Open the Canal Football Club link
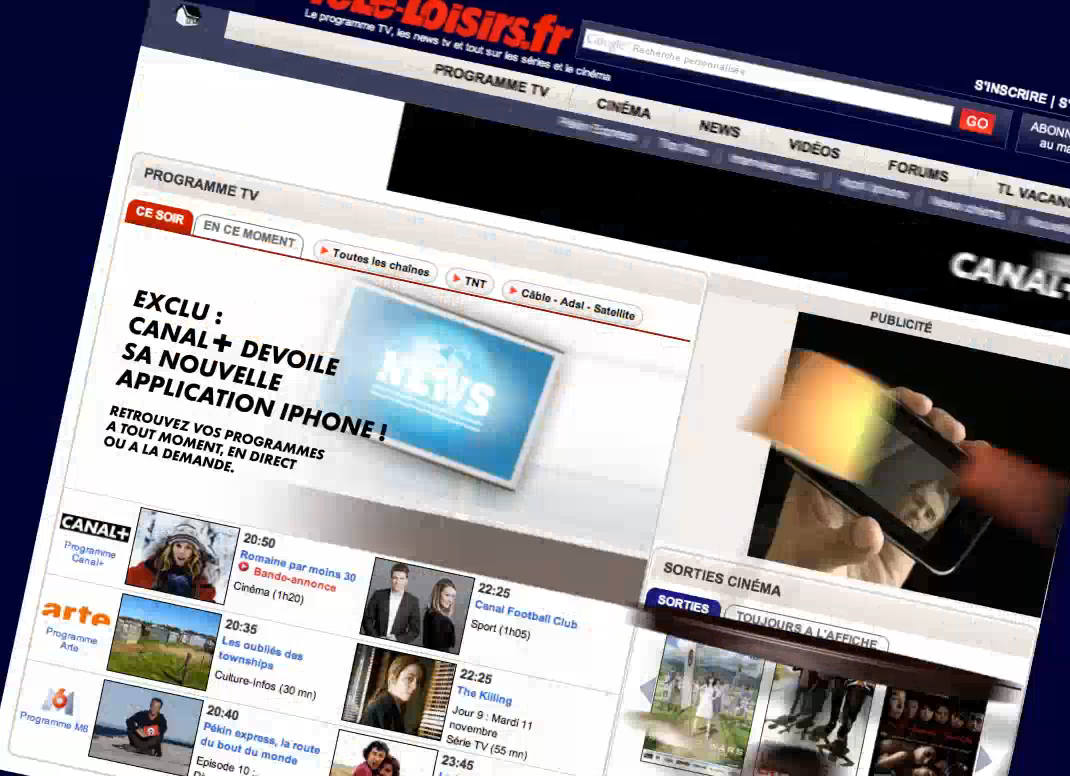1070x776 pixels. (x=525, y=614)
